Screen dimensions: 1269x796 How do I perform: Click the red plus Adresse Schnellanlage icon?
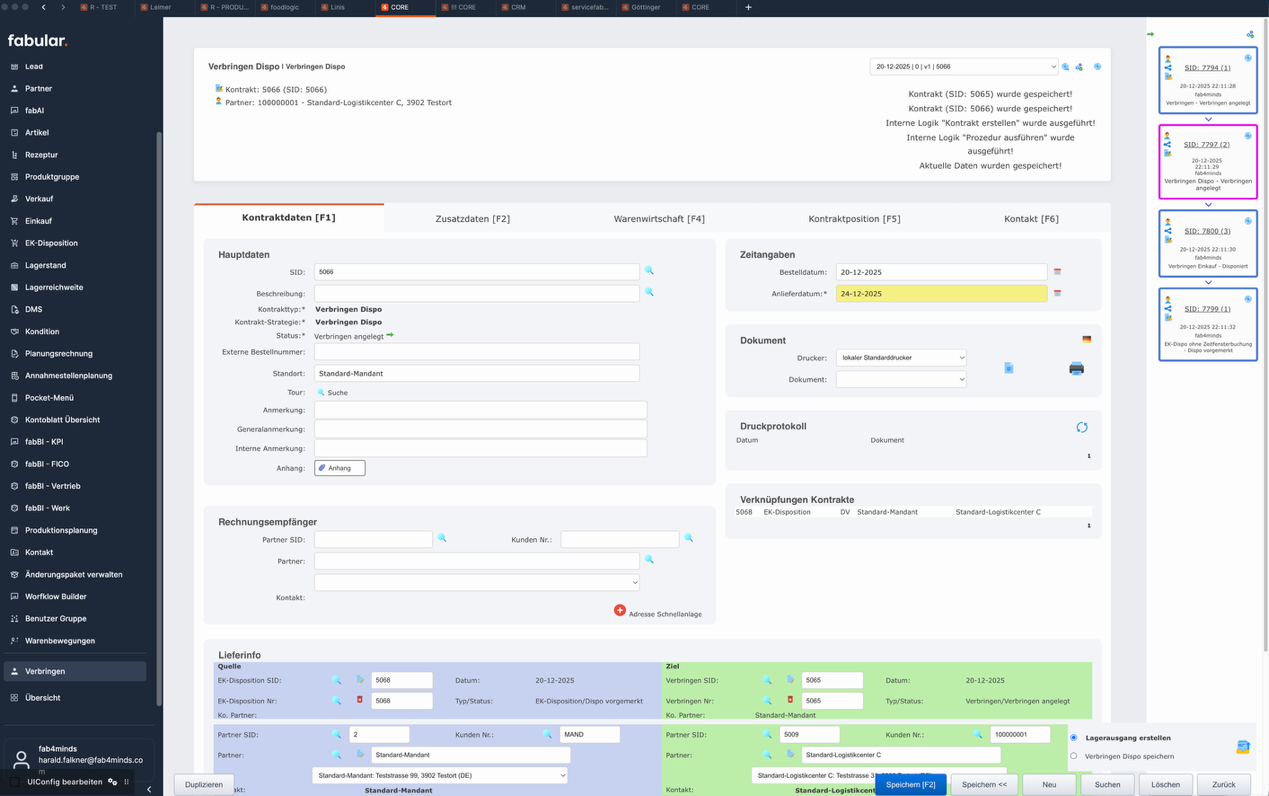click(x=620, y=610)
